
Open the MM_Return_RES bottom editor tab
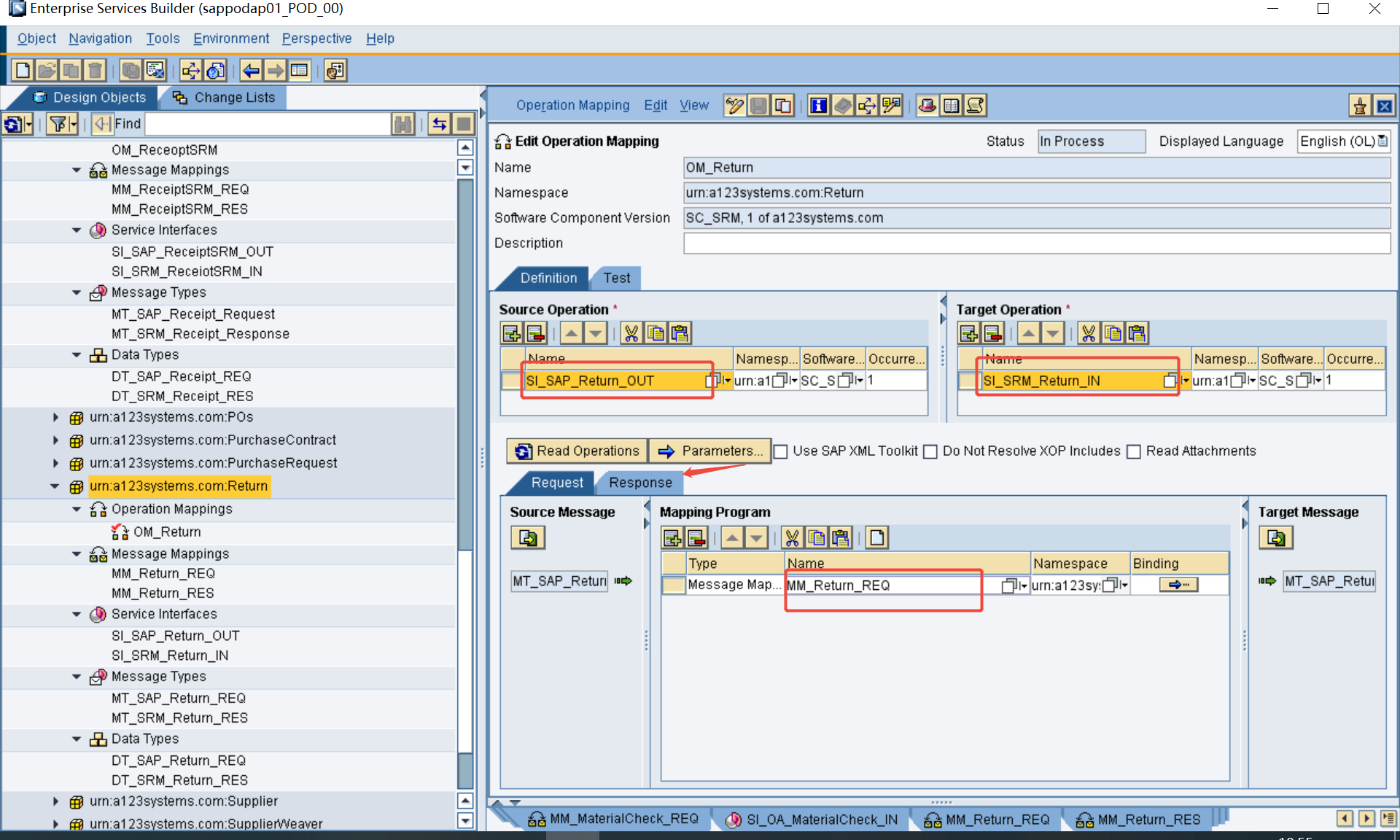point(1138,820)
